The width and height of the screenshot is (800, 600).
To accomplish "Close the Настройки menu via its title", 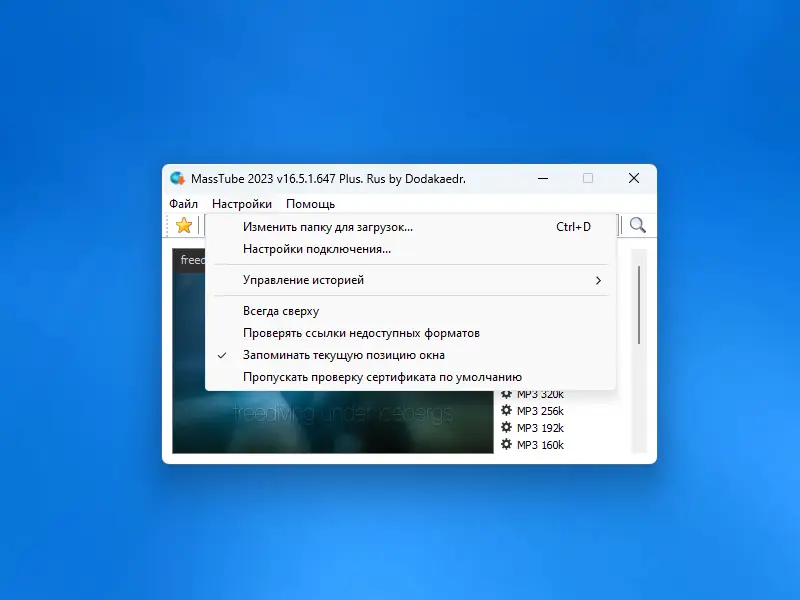I will click(242, 204).
